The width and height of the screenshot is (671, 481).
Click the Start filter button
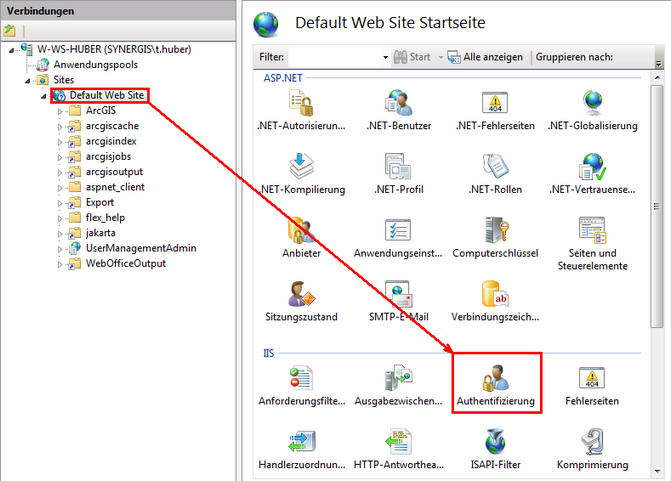[x=412, y=57]
